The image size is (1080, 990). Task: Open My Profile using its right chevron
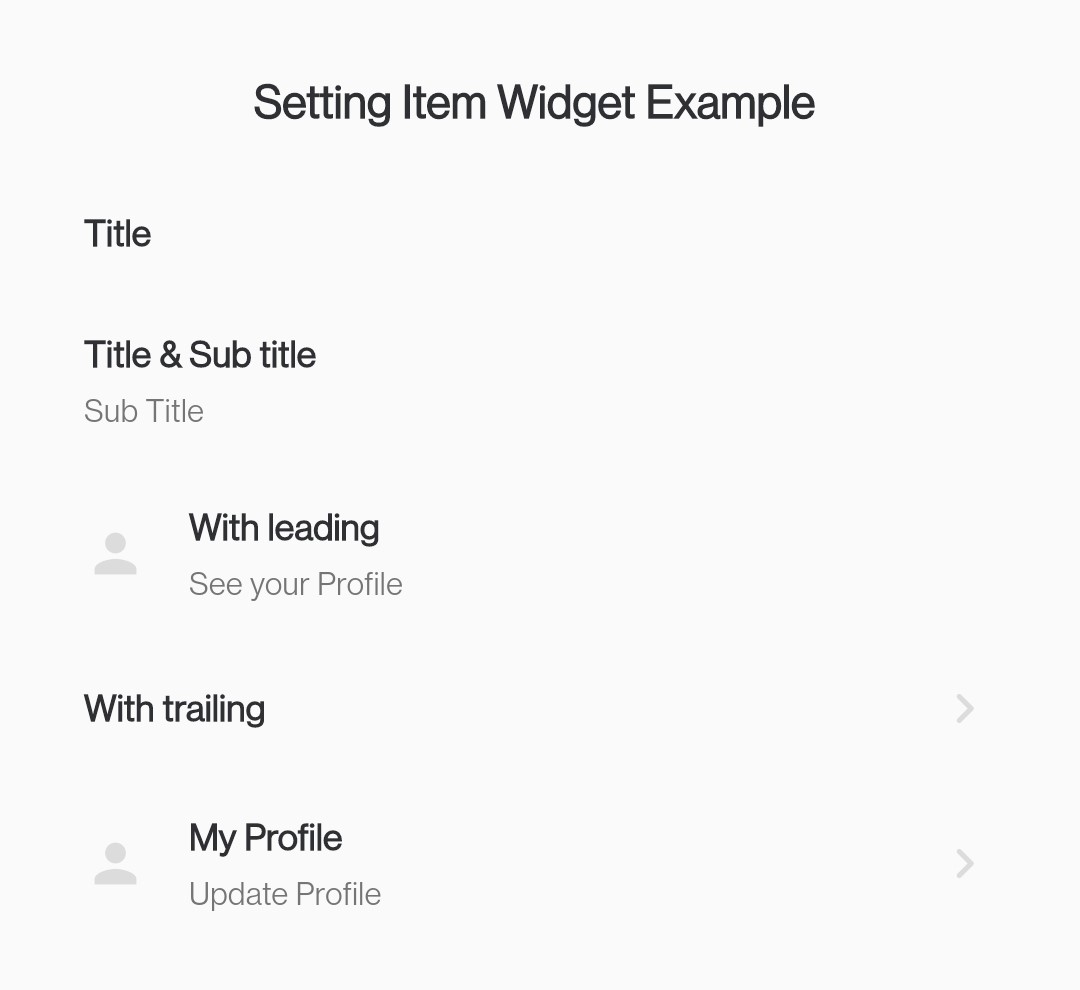(x=964, y=863)
